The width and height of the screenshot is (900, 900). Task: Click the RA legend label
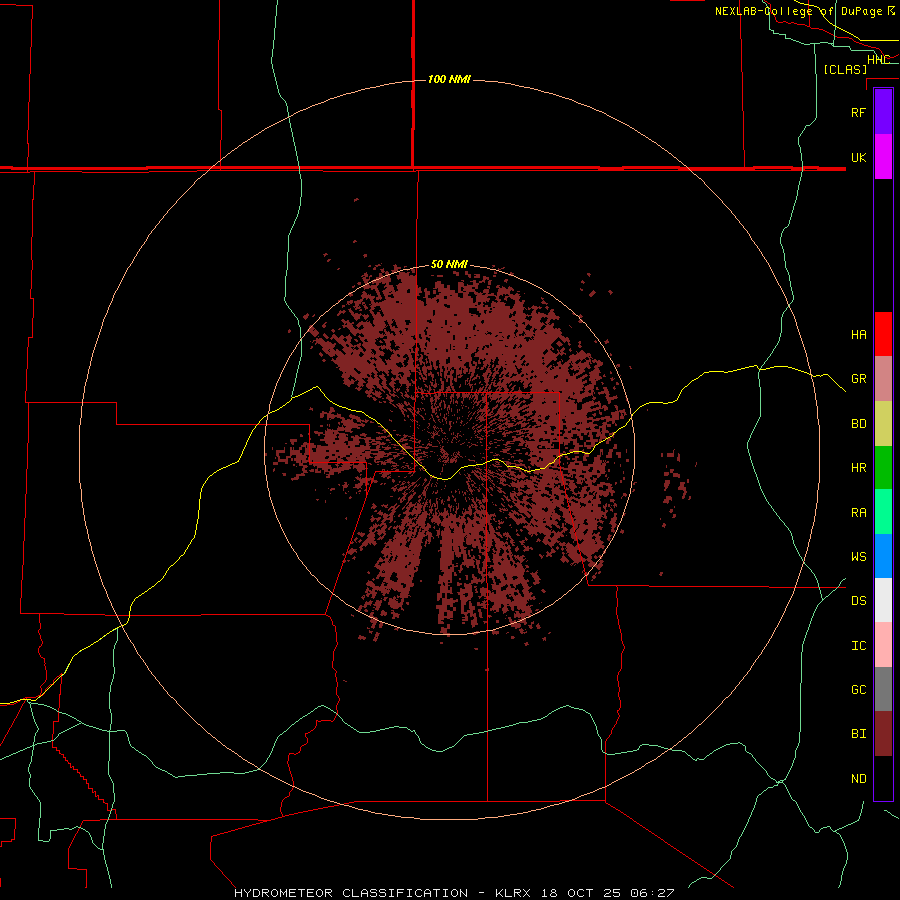[858, 513]
